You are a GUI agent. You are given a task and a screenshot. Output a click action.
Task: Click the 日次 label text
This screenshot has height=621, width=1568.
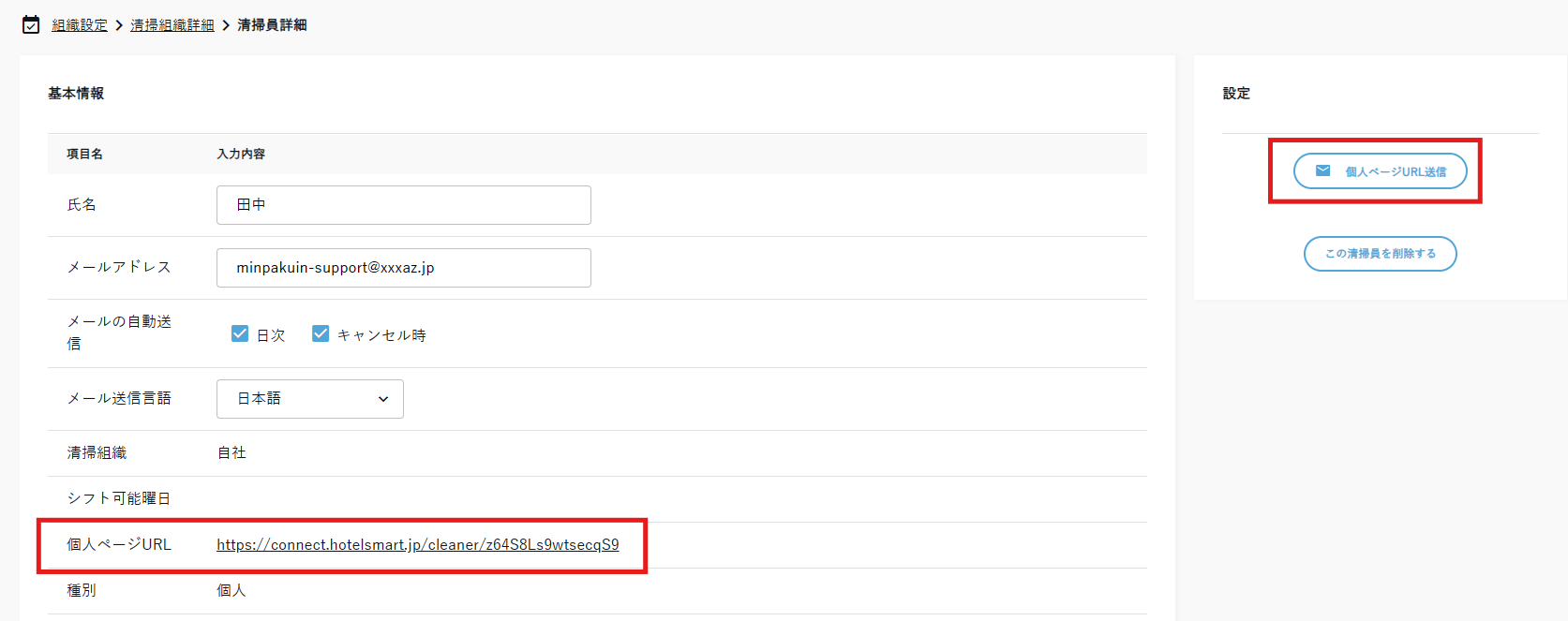click(x=271, y=335)
